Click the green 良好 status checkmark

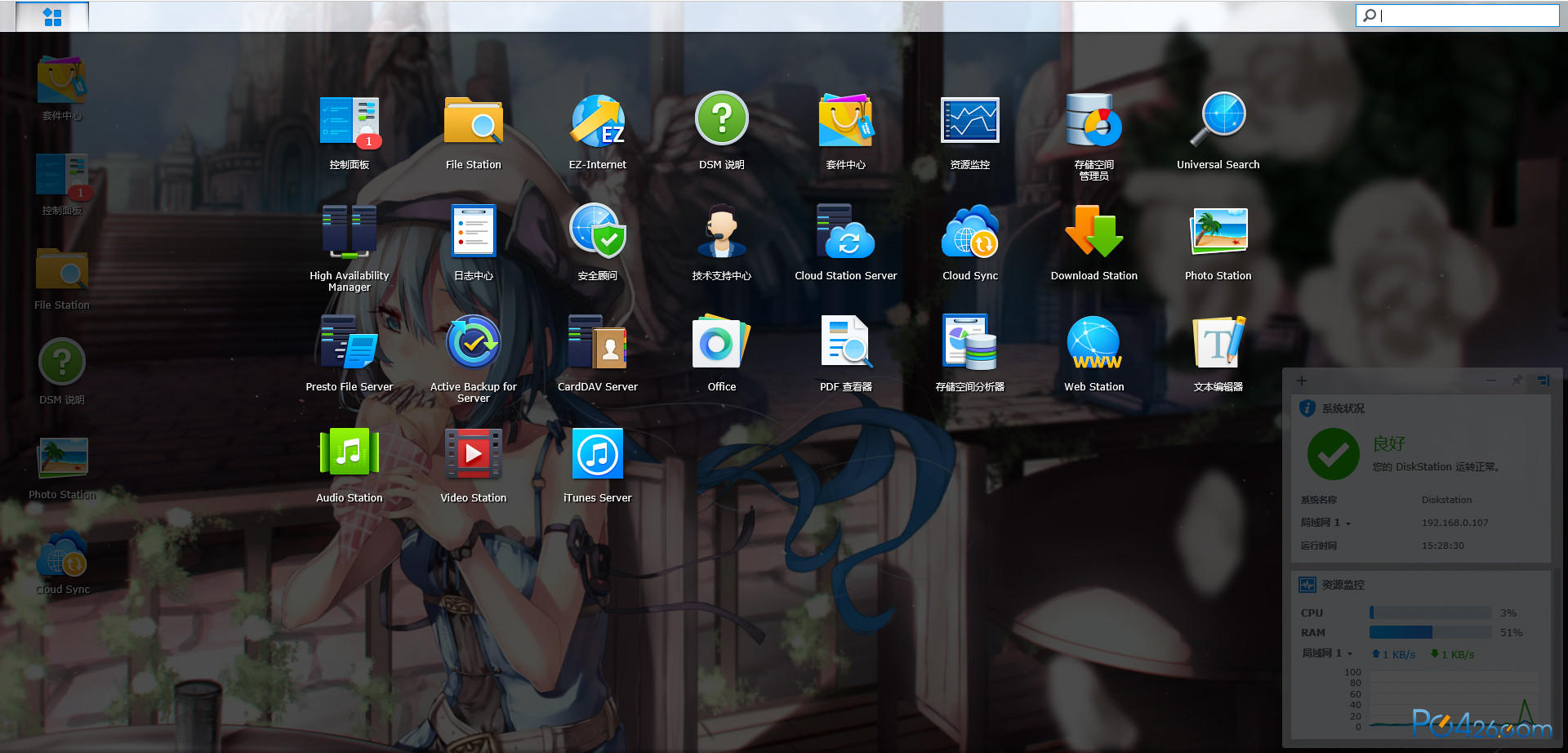[x=1334, y=454]
